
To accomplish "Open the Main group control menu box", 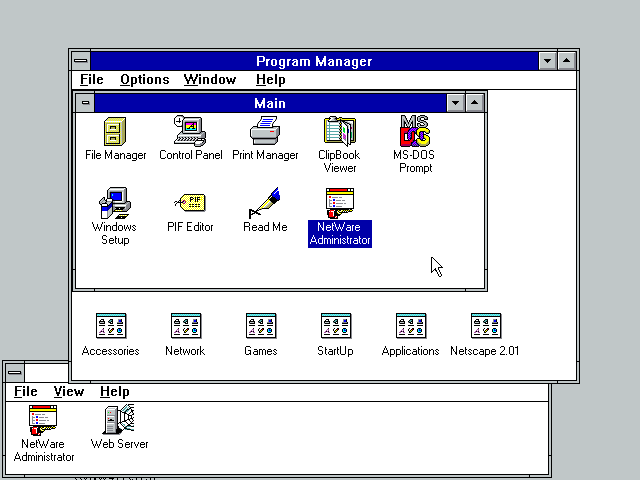I will coord(85,102).
